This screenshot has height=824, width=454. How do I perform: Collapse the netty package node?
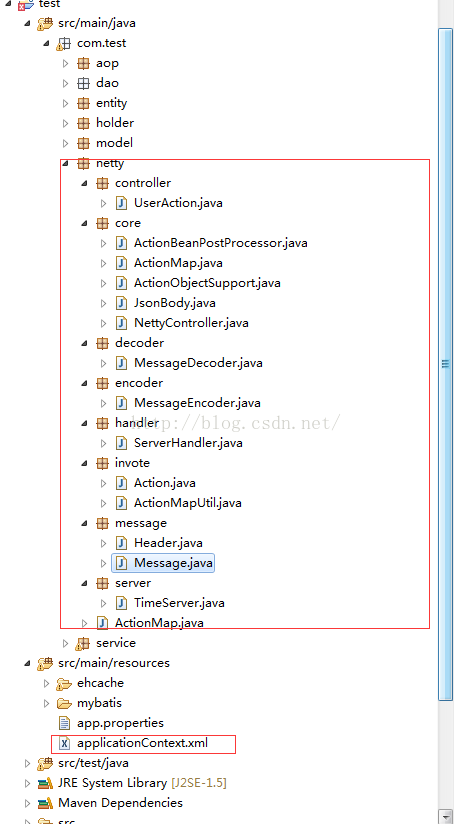(x=65, y=163)
